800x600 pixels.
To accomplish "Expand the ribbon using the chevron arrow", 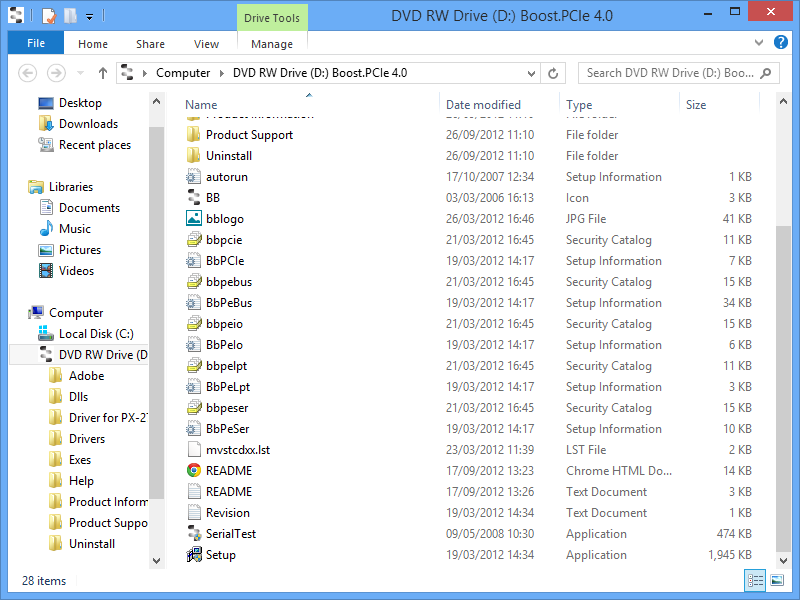I will click(758, 43).
